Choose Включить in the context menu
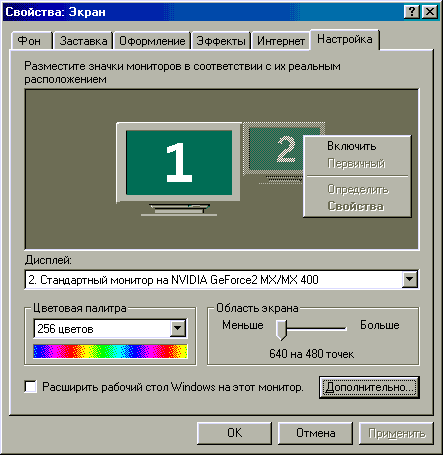 point(351,146)
